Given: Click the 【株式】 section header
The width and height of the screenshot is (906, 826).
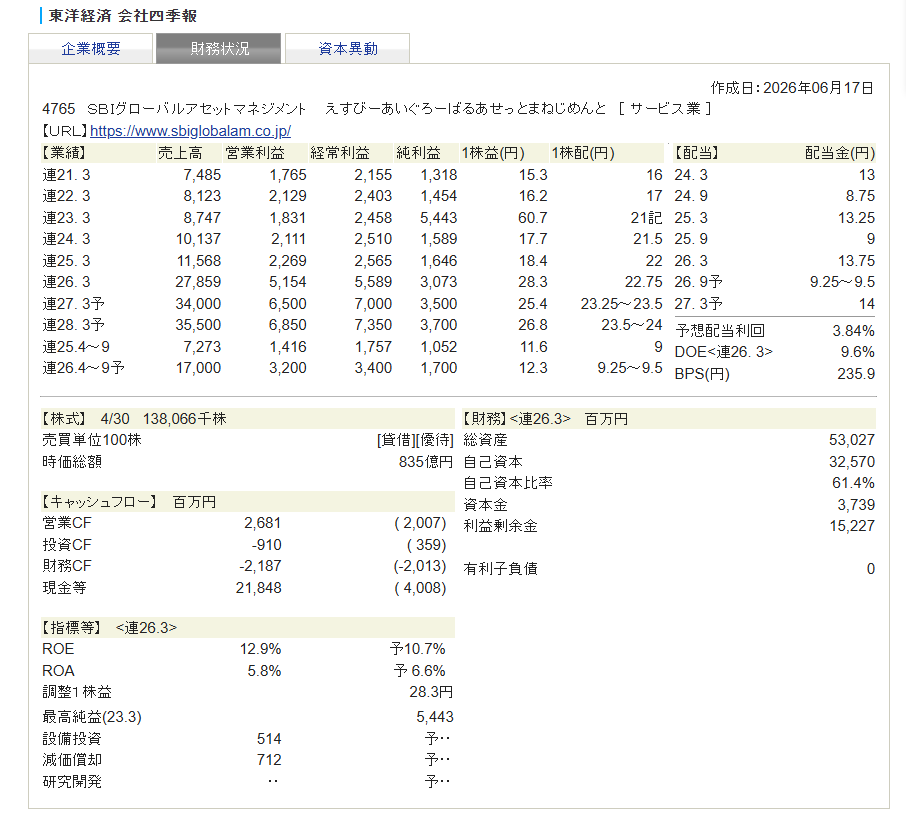Looking at the screenshot, I should click(64, 419).
